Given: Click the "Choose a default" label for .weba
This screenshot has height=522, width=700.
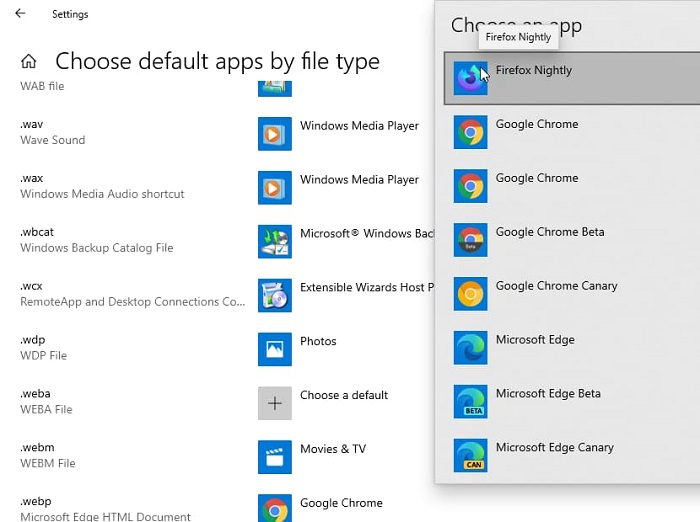Looking at the screenshot, I should 343,395.
